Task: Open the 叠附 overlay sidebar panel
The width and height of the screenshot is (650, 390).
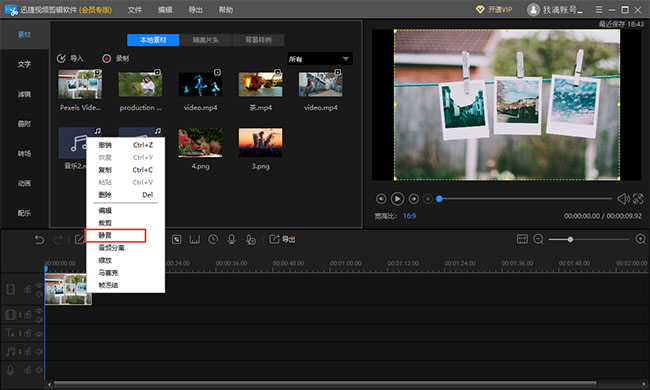Action: (24, 124)
